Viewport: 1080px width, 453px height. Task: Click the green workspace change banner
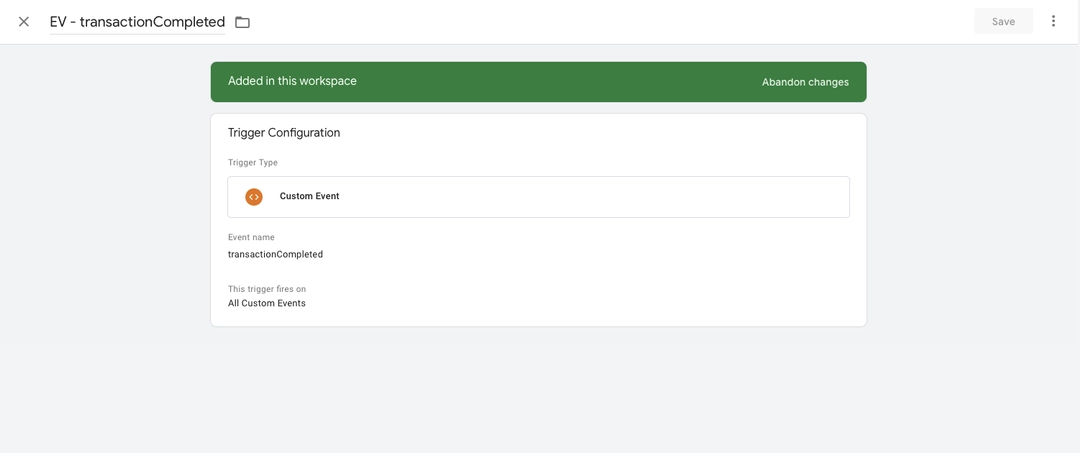pyautogui.click(x=539, y=82)
